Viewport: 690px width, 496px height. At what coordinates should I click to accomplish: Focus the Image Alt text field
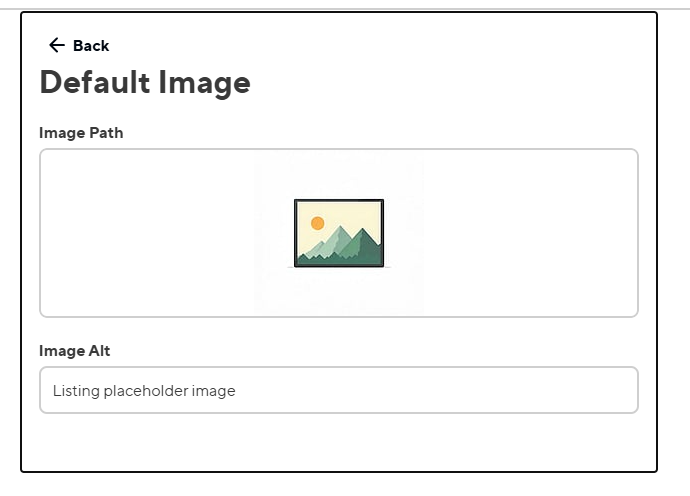tap(339, 390)
